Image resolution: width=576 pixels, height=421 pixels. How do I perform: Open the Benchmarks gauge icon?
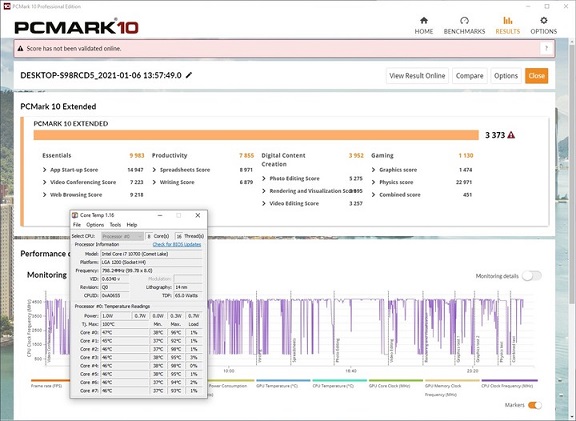coord(464,20)
